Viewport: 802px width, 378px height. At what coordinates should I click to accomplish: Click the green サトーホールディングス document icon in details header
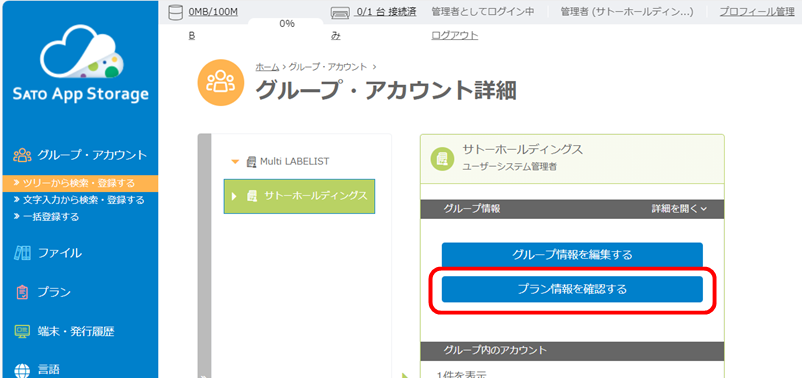coord(441,158)
